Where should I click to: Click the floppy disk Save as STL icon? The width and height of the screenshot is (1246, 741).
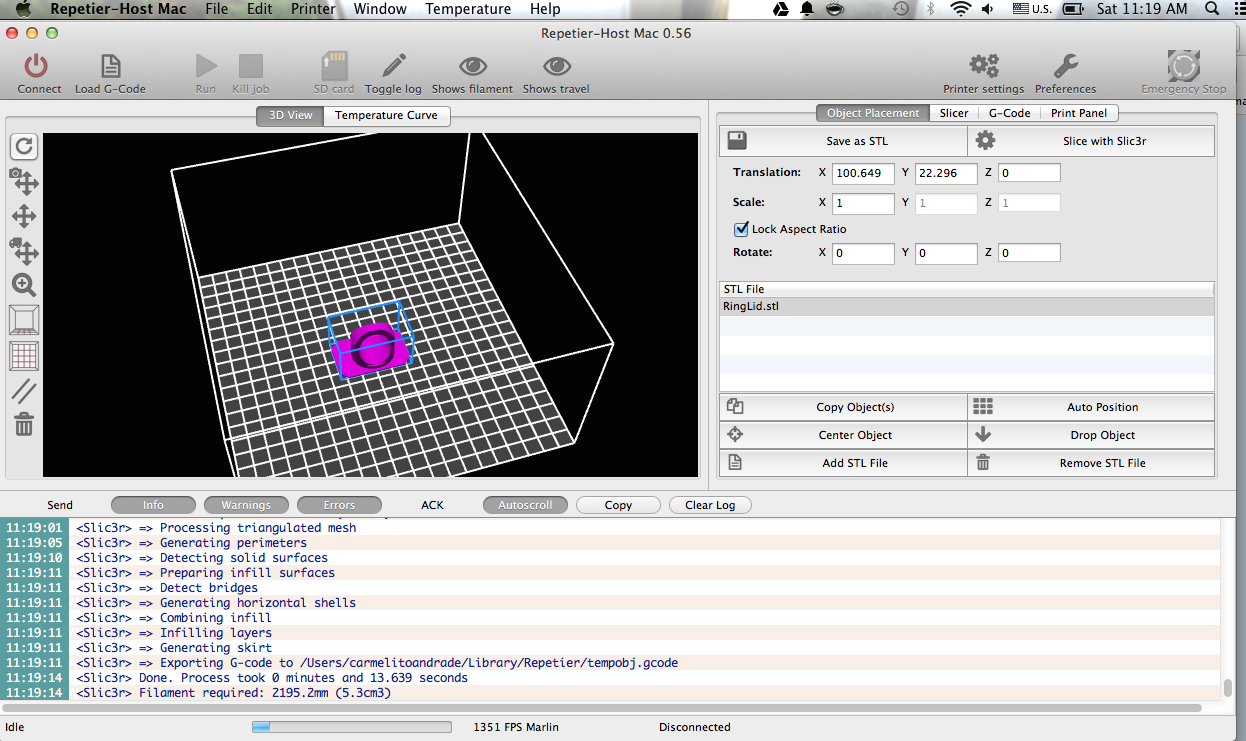click(x=737, y=140)
